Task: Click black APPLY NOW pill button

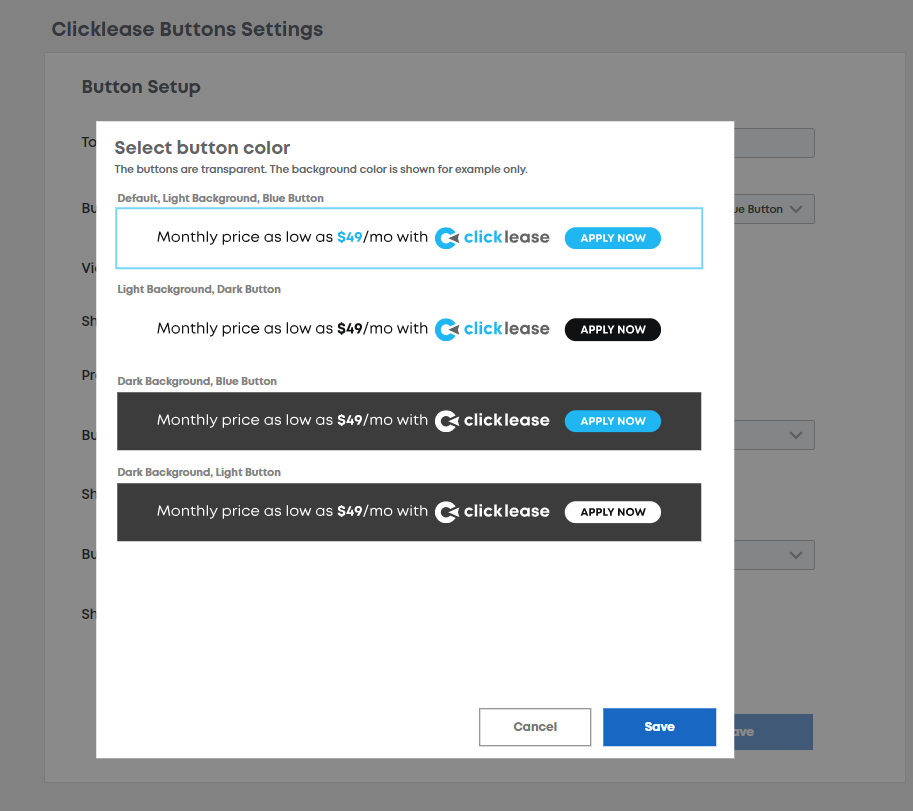Action: pos(613,330)
